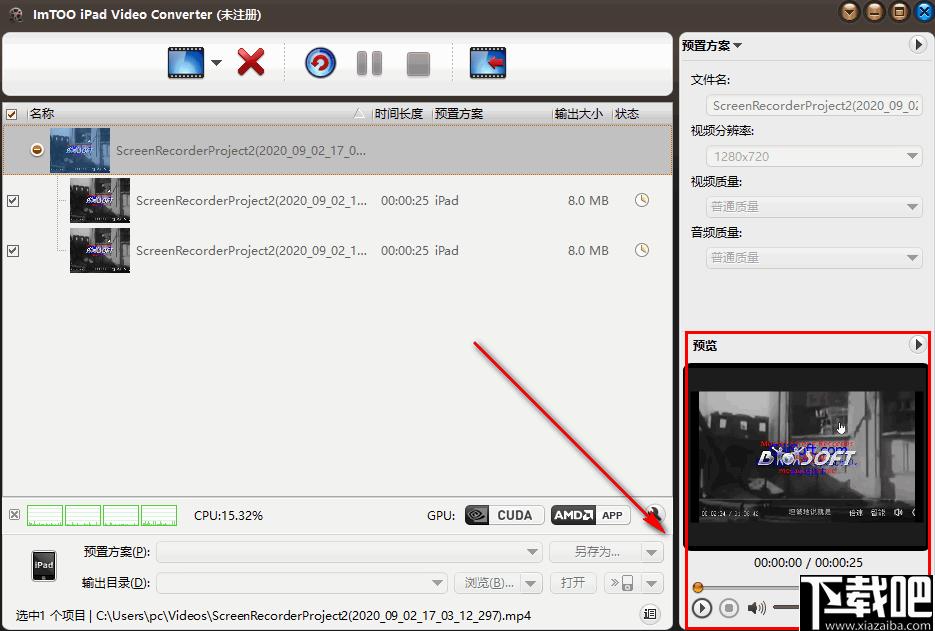Viewport: 935px width, 631px height.
Task: Click the preview video frame
Action: click(806, 457)
